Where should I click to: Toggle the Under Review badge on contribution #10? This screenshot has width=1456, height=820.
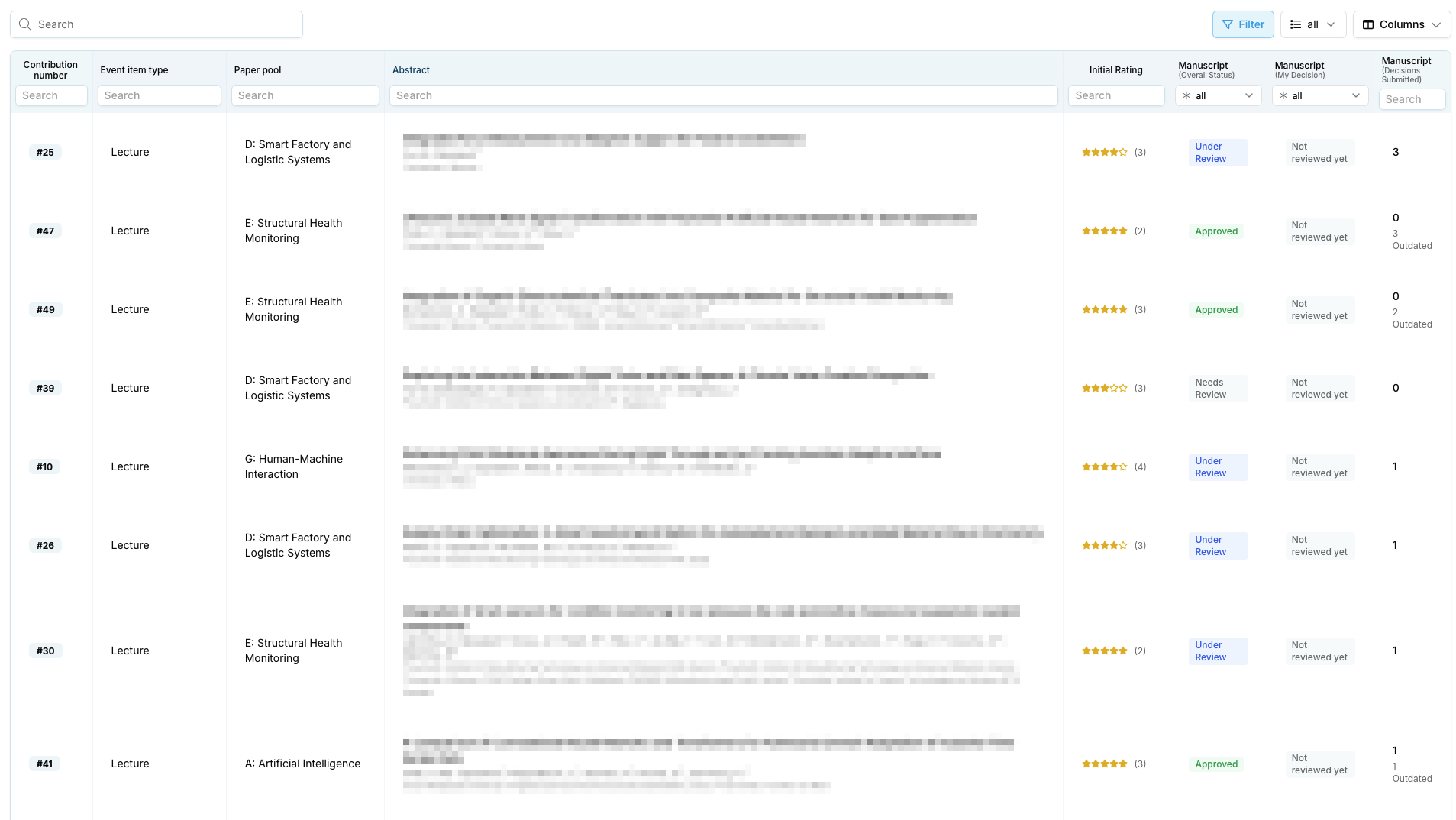(x=1217, y=466)
